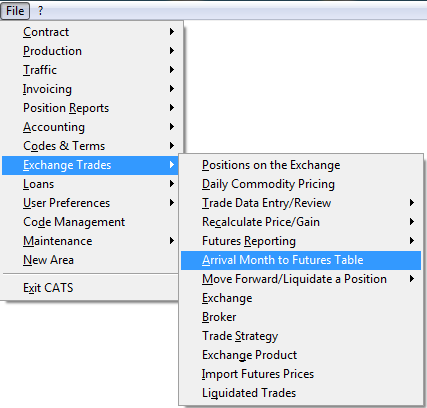Screen dimensions: 427x408
Task: Choose Import Futures Prices
Action: (x=301, y=374)
